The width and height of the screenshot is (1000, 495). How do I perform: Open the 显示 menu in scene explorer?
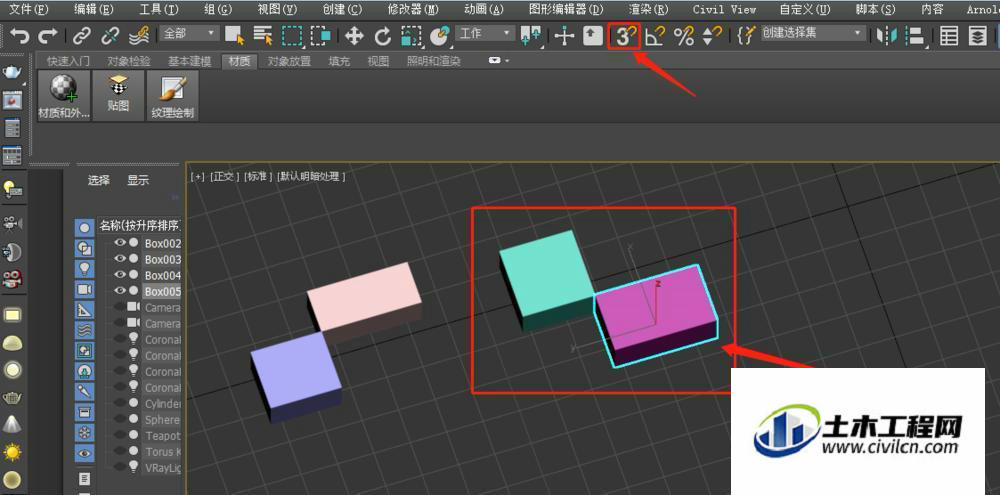click(138, 181)
